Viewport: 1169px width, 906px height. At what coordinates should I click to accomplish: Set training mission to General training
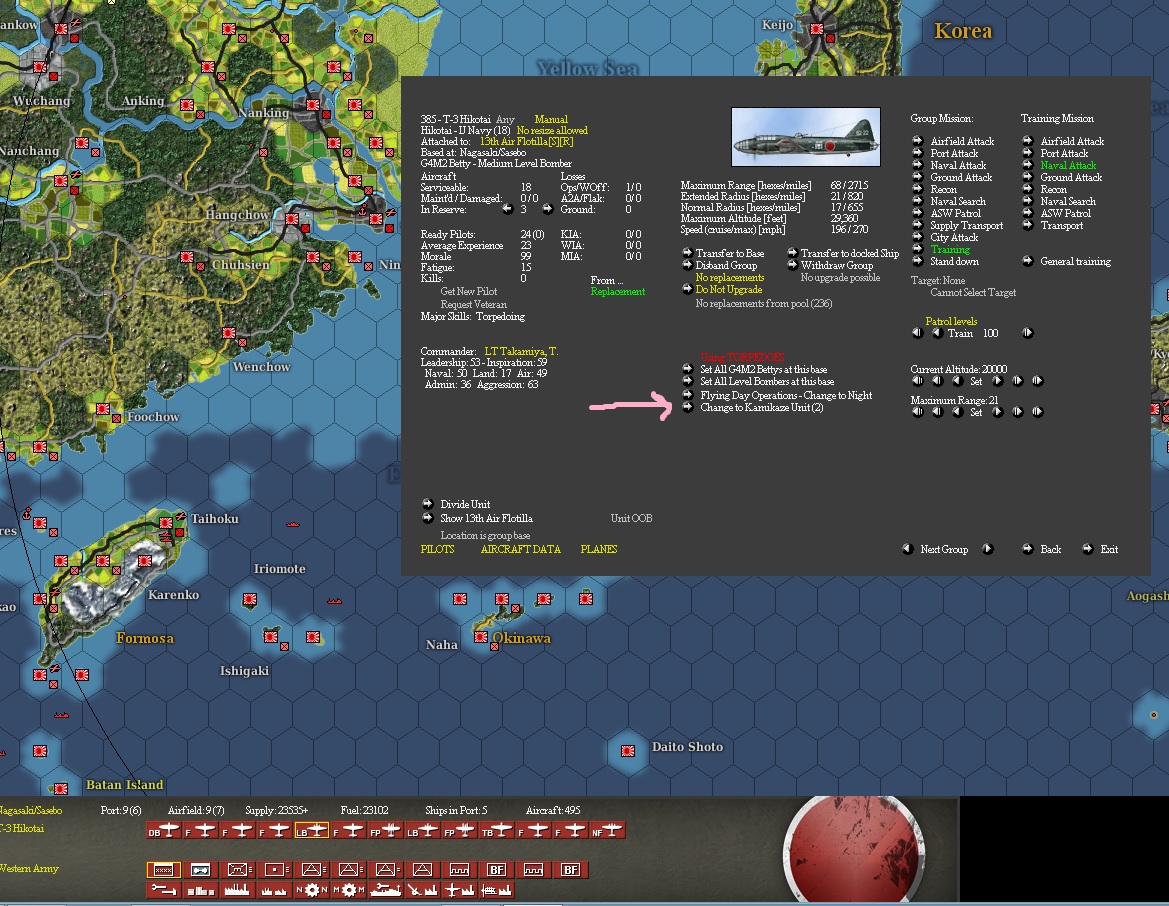pos(1028,261)
